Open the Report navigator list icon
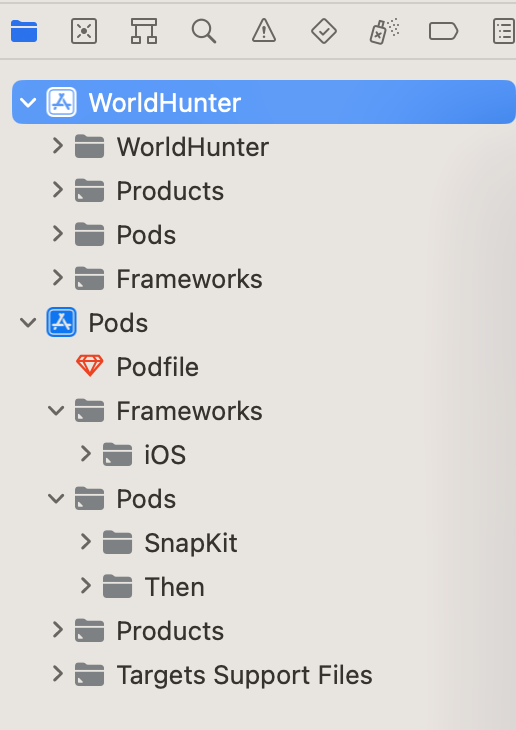 pyautogui.click(x=504, y=31)
